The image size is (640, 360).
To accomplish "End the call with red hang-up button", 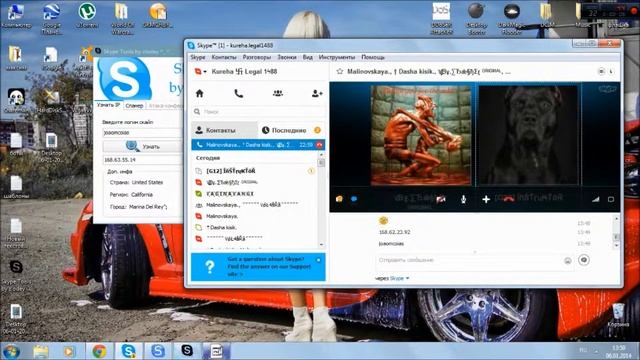I will [508, 198].
